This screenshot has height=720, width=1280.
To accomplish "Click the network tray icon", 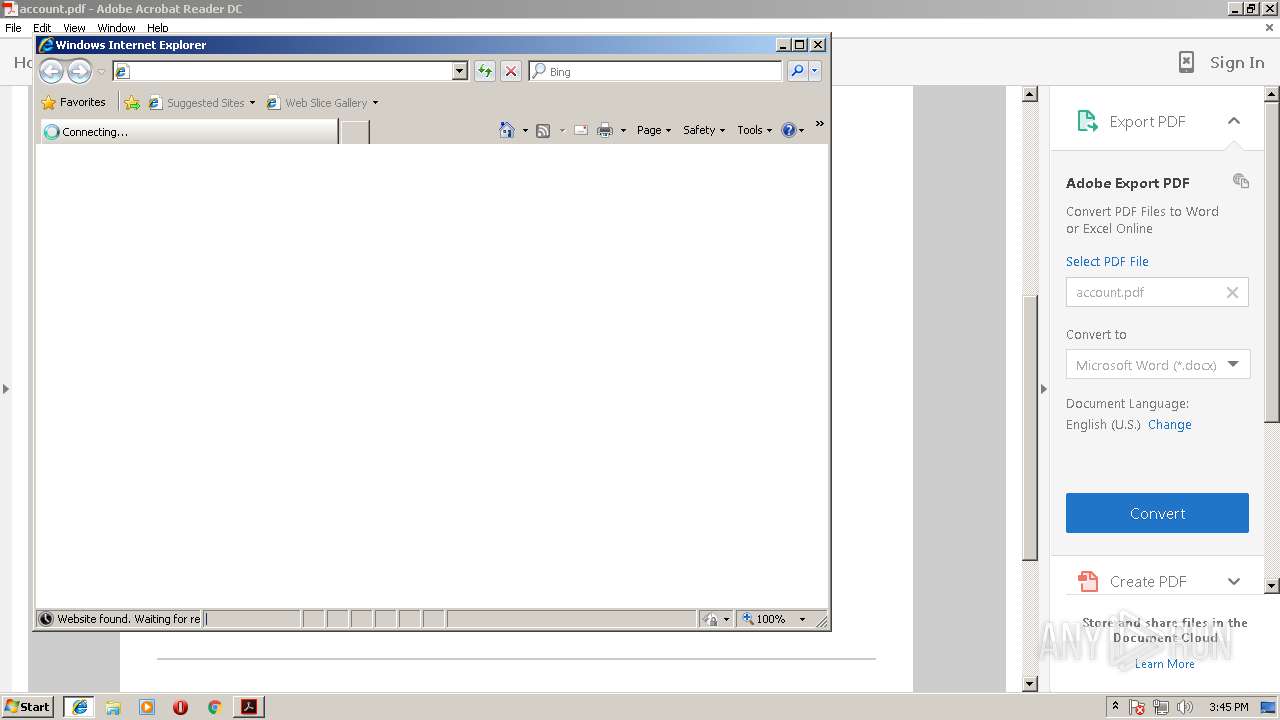I will 1161,707.
